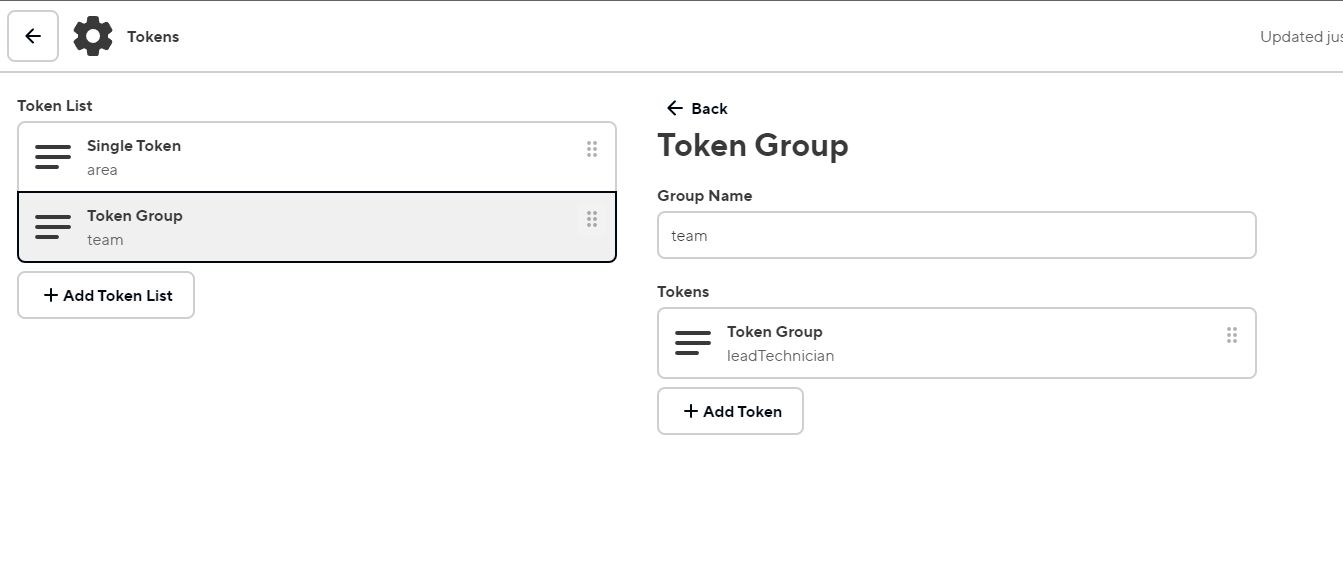Go back using the Back link

tap(709, 108)
